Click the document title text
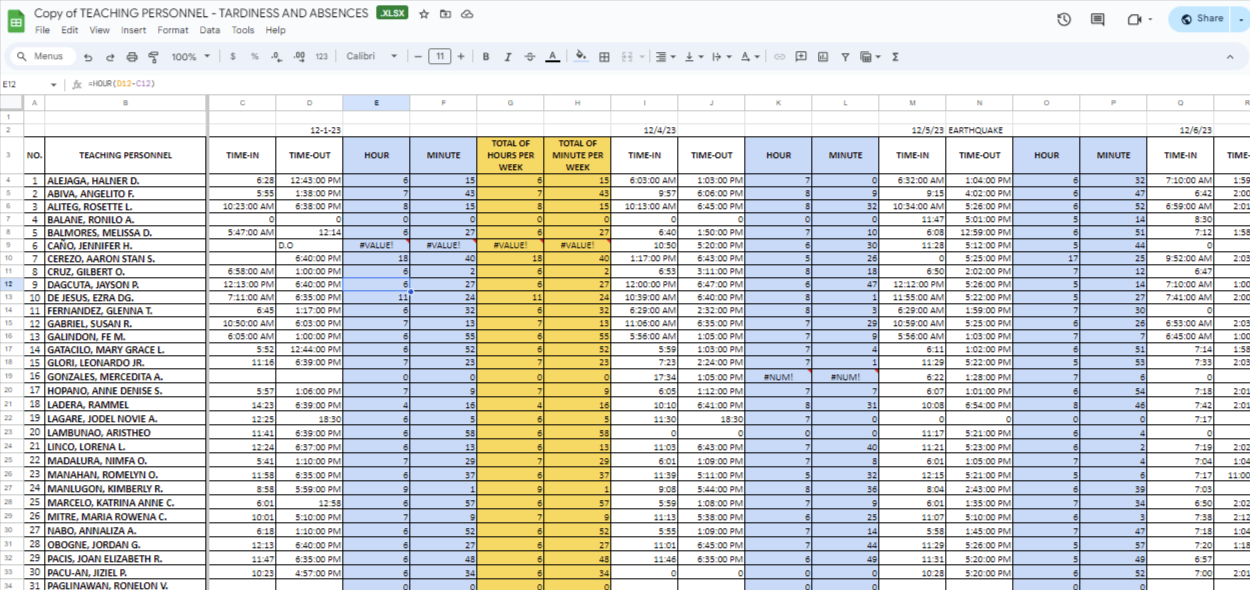1250x590 pixels. [202, 14]
